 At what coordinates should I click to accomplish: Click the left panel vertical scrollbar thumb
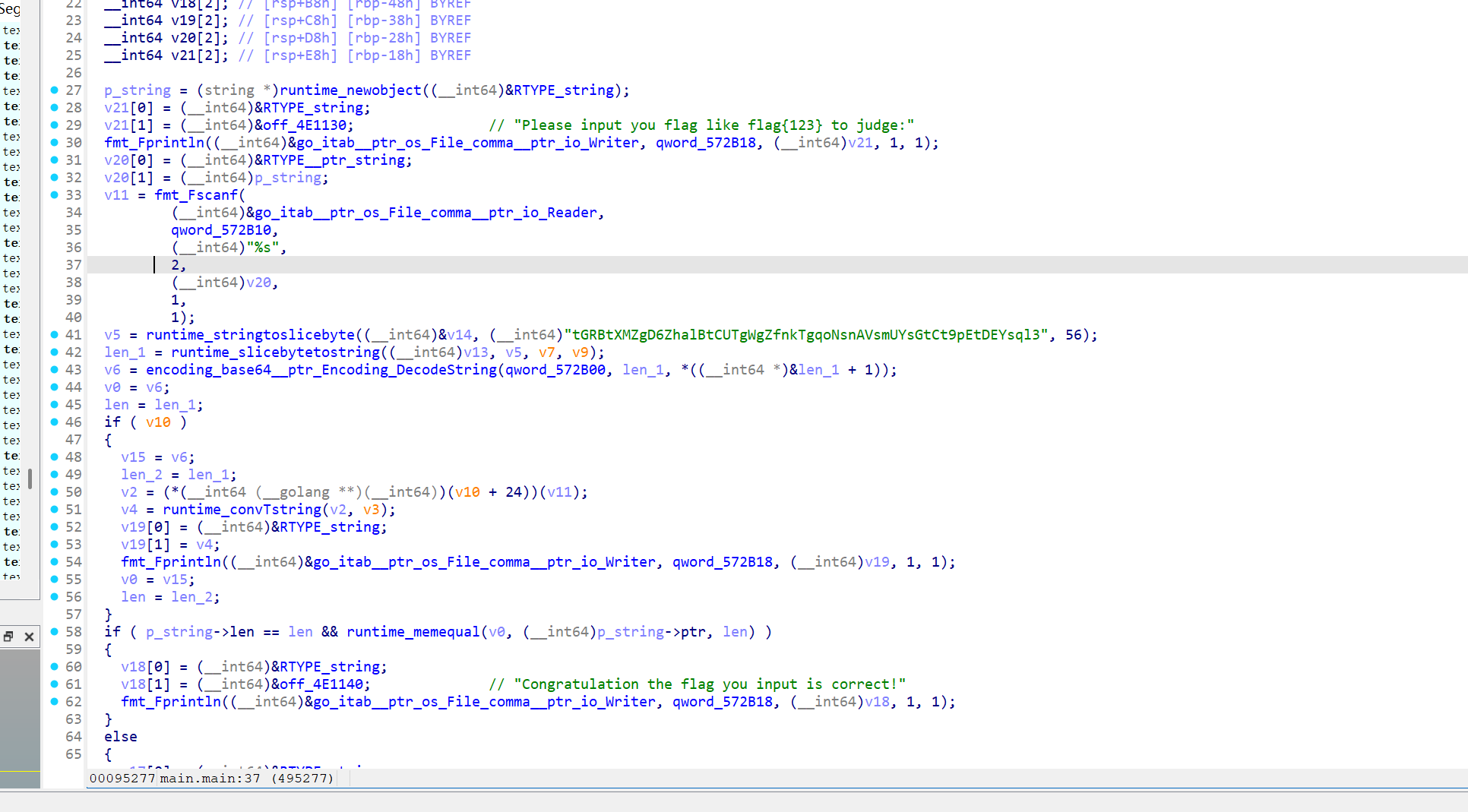(x=30, y=479)
